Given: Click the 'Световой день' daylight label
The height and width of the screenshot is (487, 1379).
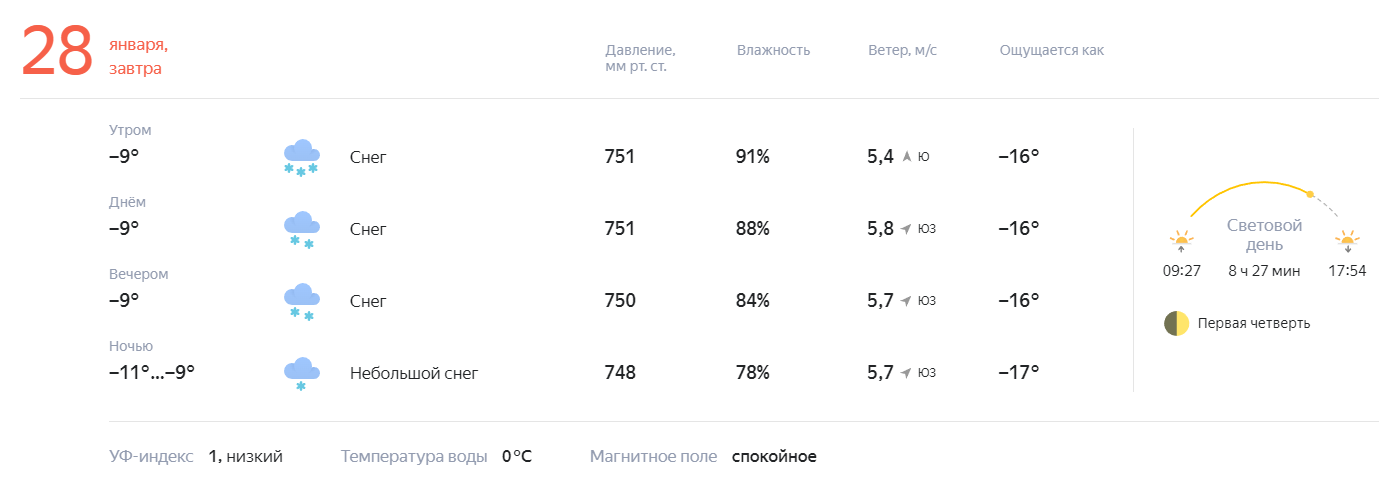Looking at the screenshot, I should tap(1265, 235).
